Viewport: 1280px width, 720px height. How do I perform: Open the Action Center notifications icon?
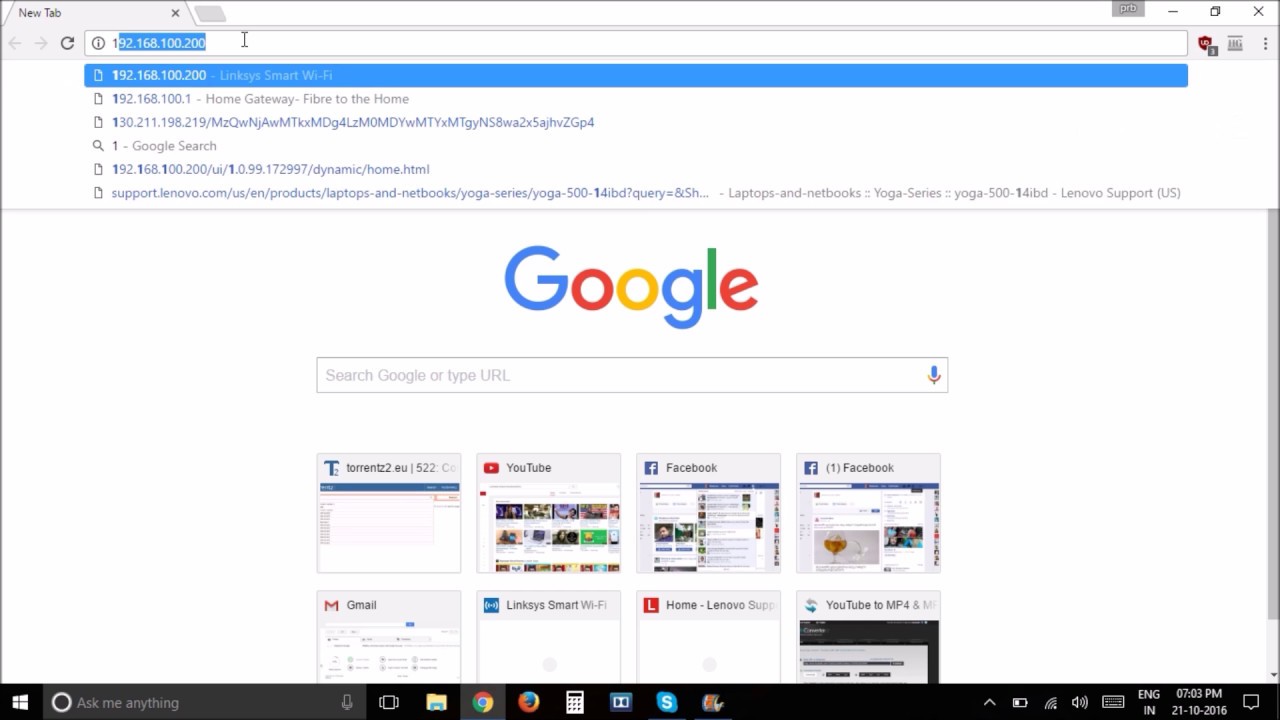tap(1251, 702)
